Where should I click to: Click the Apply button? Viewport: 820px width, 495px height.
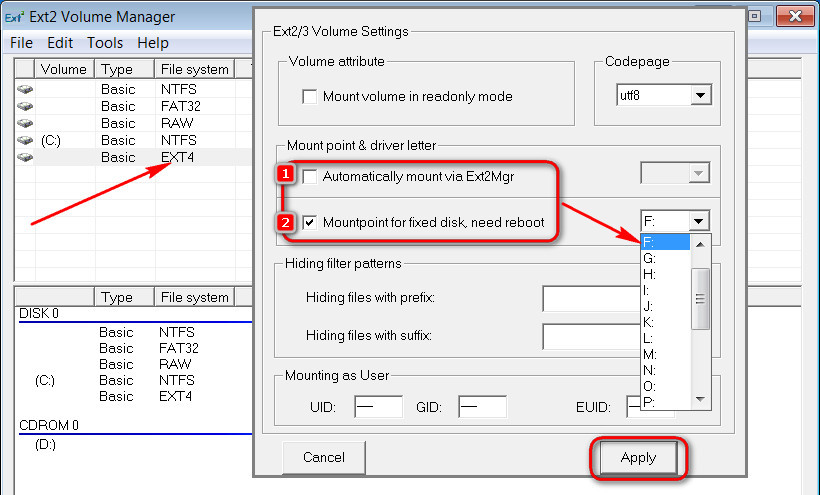point(638,458)
